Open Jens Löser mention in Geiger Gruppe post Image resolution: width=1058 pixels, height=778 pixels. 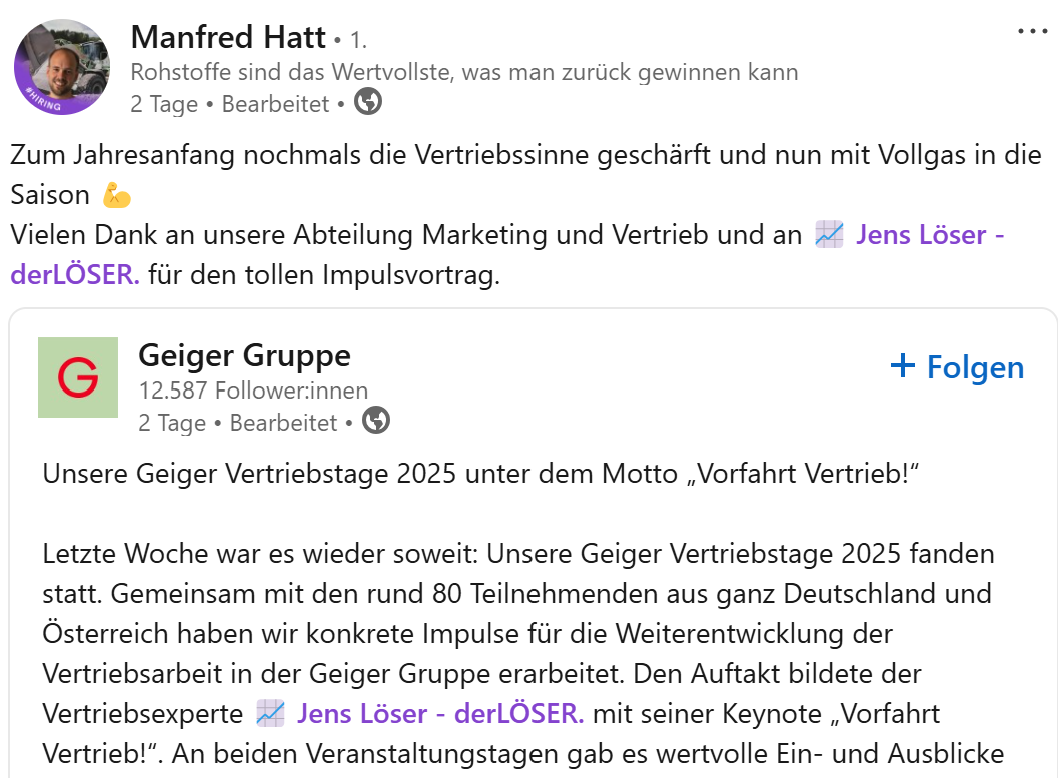point(440,714)
